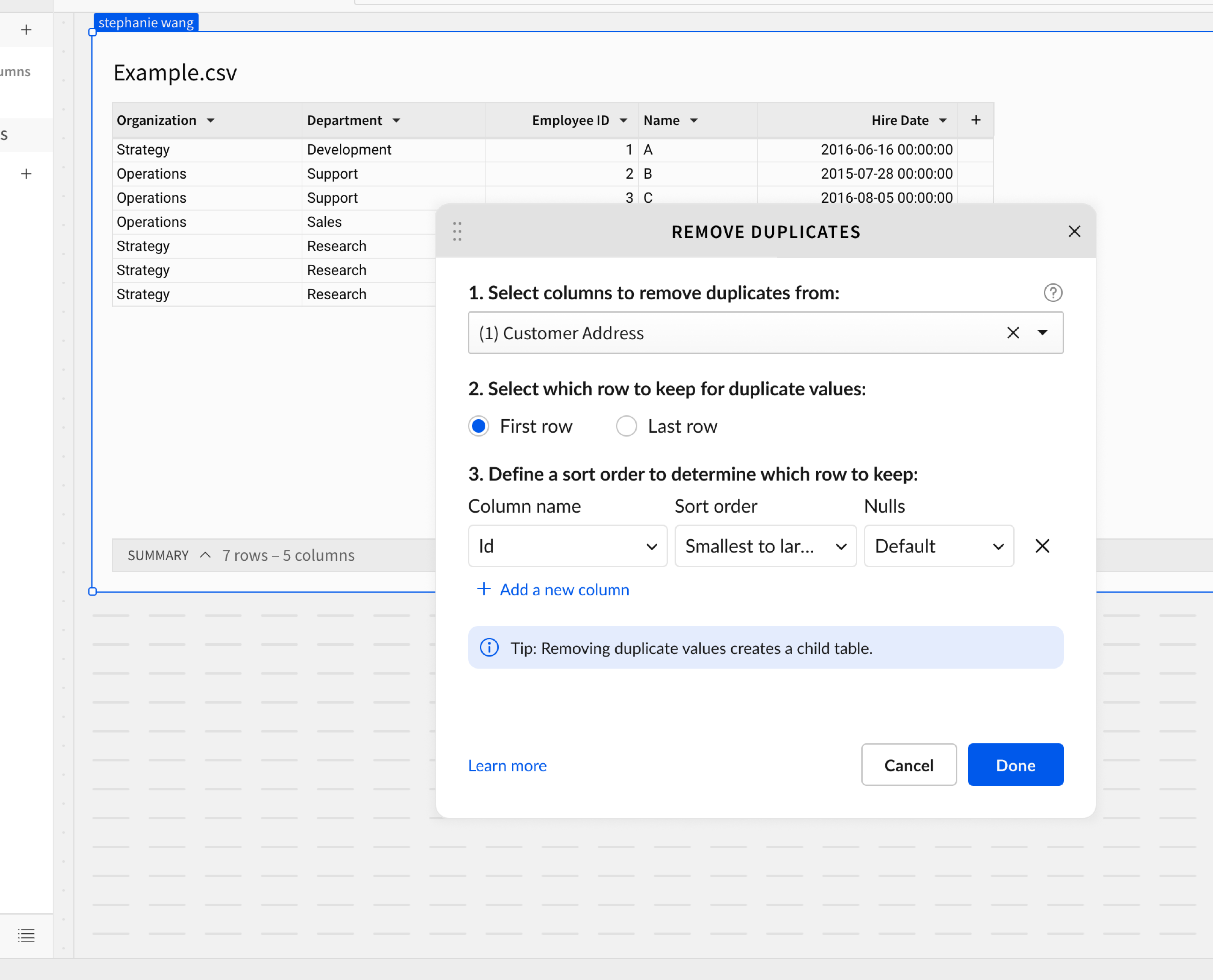Select the First row radio option

pos(479,426)
